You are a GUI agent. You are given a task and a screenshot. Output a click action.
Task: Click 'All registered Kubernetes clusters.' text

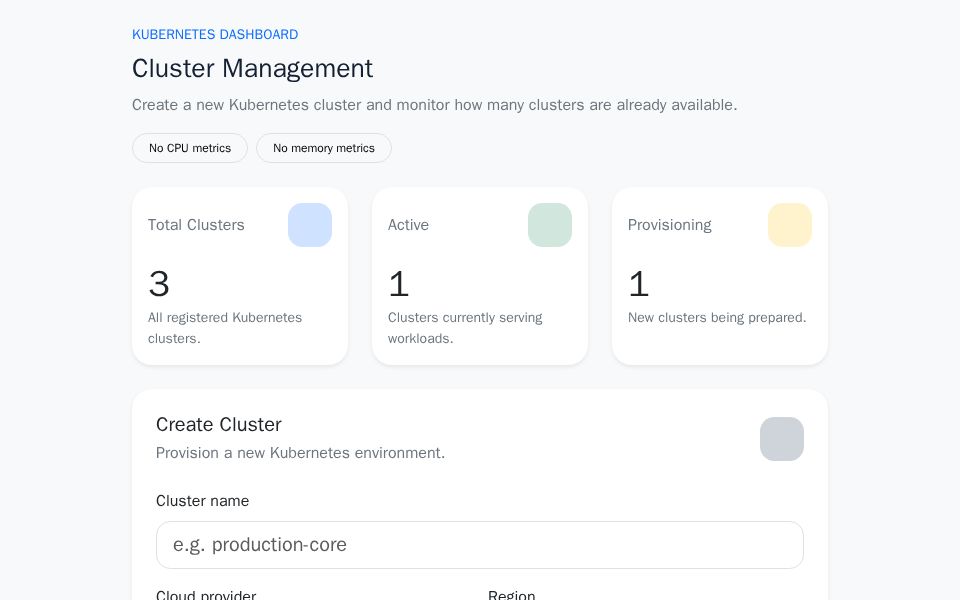coord(225,328)
